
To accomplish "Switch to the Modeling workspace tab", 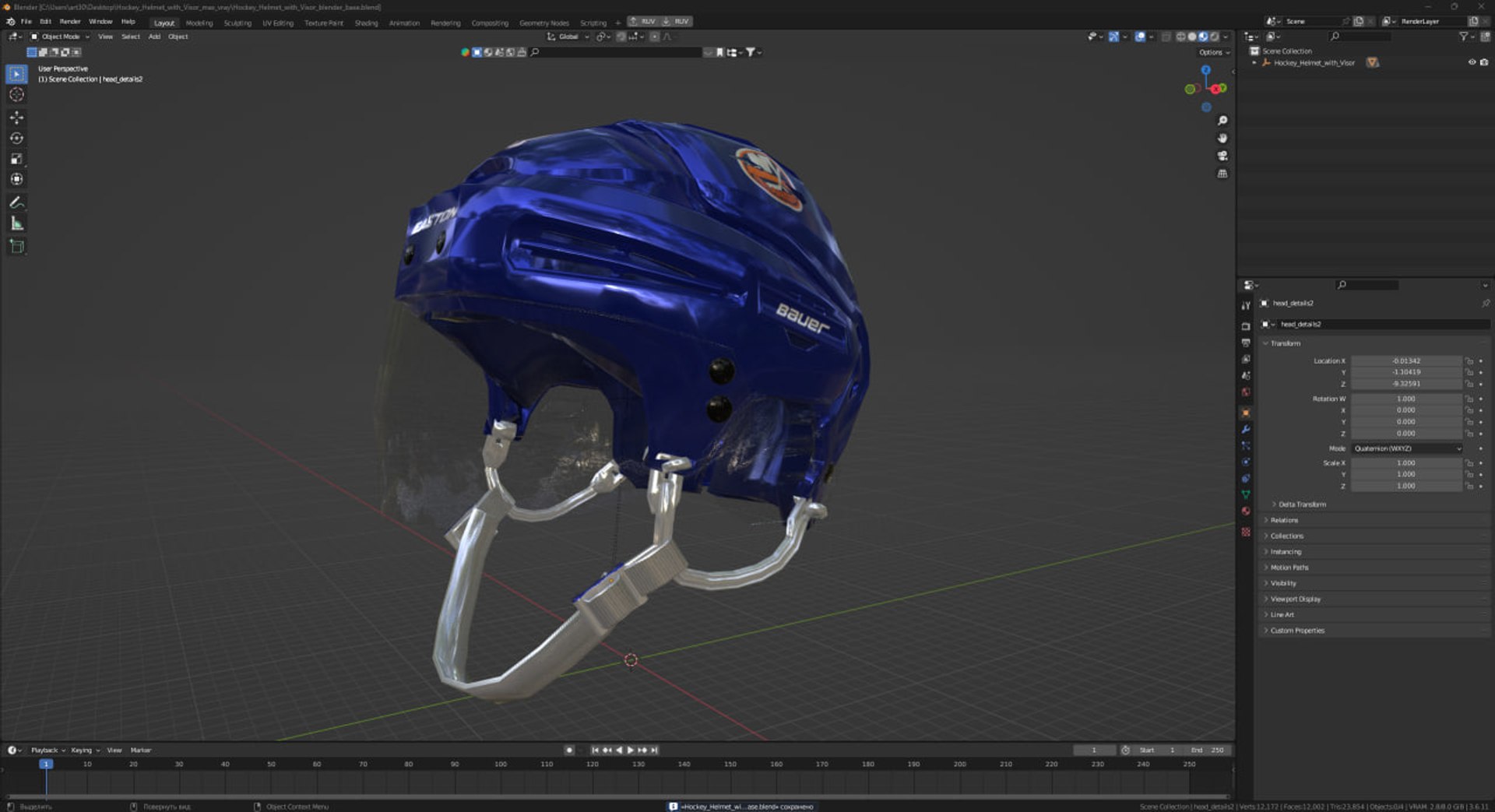I will tap(199, 23).
